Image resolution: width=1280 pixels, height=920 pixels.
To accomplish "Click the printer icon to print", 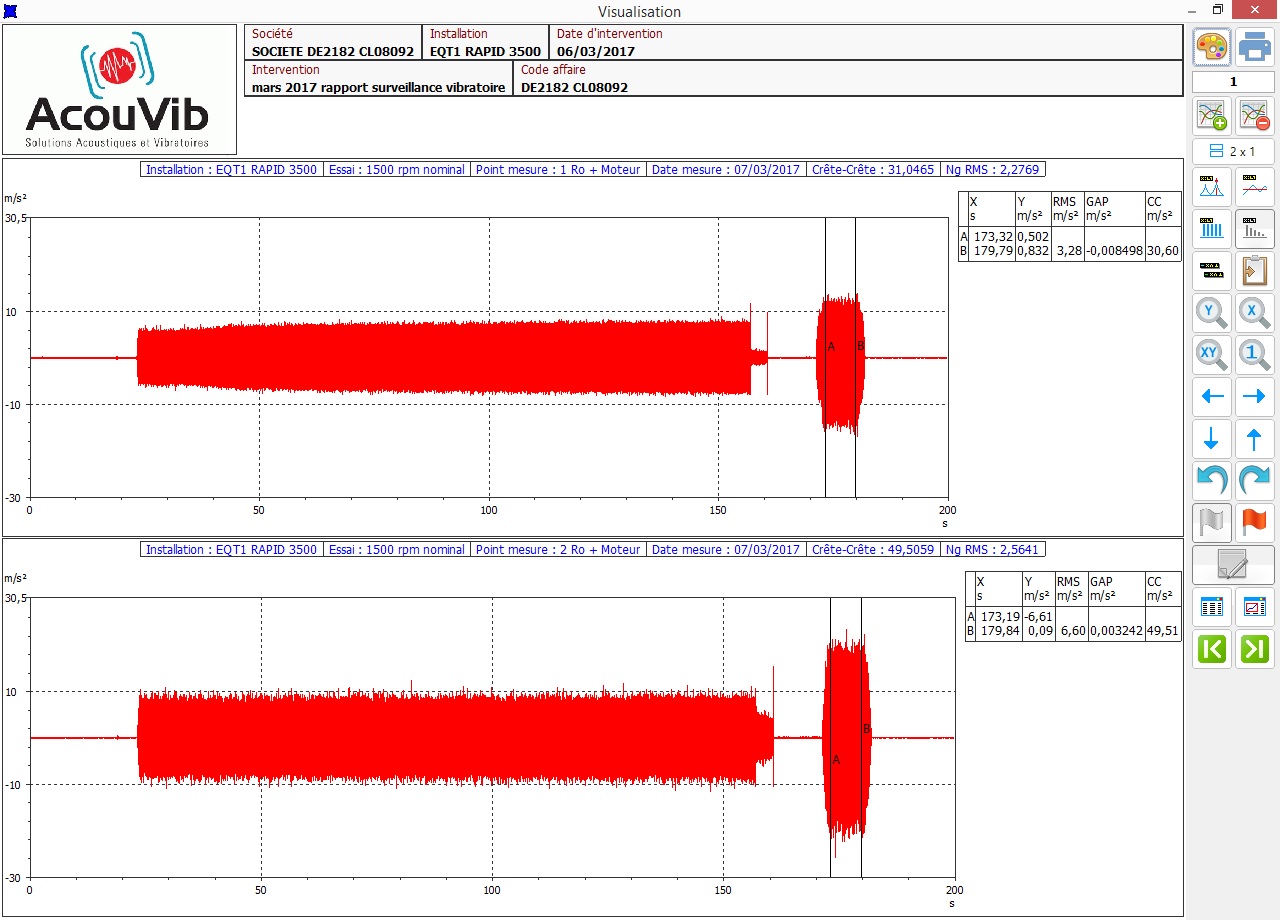I will pyautogui.click(x=1254, y=46).
